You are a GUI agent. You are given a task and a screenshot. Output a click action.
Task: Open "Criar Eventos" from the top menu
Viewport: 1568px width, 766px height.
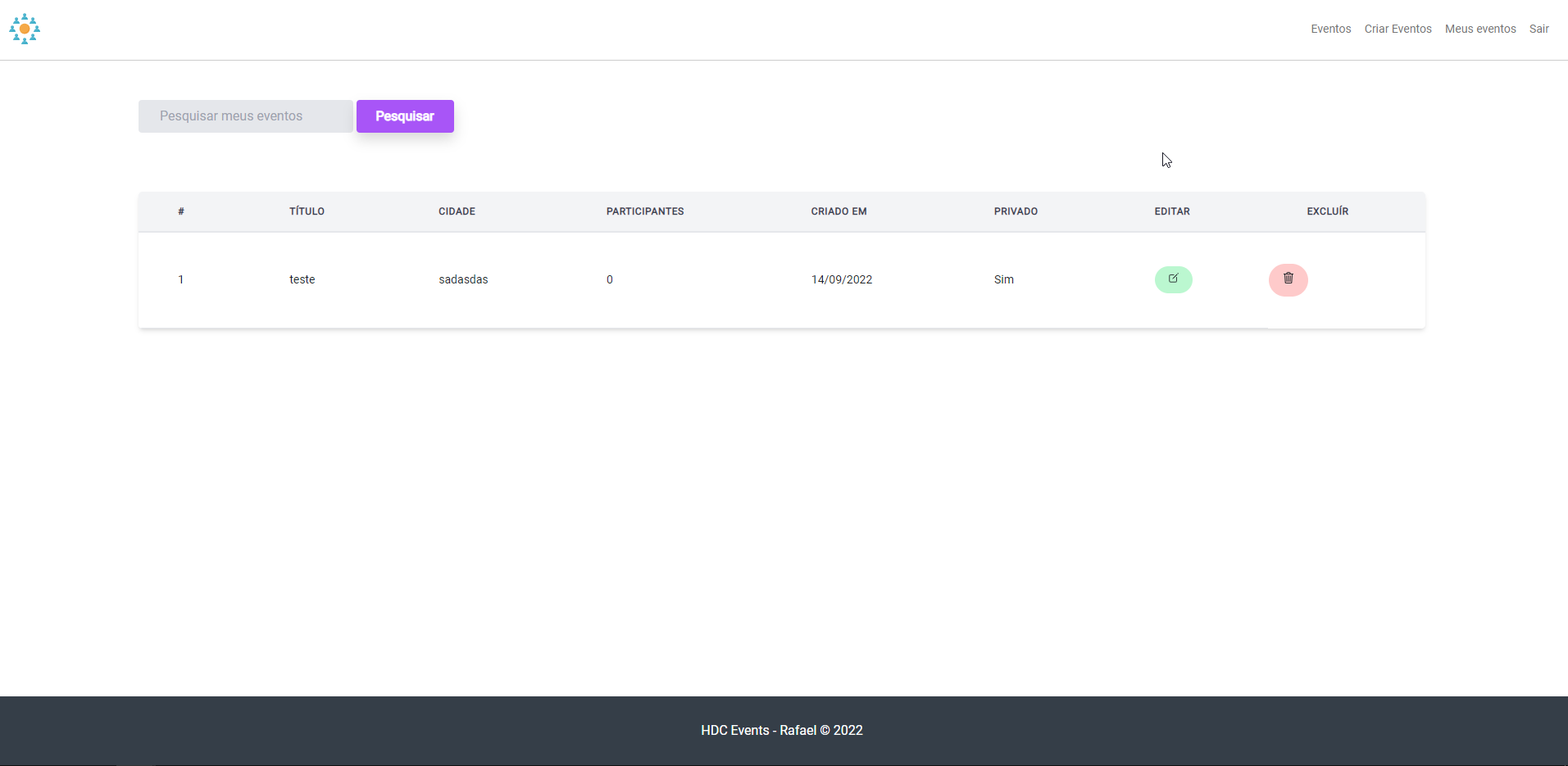[x=1398, y=29]
